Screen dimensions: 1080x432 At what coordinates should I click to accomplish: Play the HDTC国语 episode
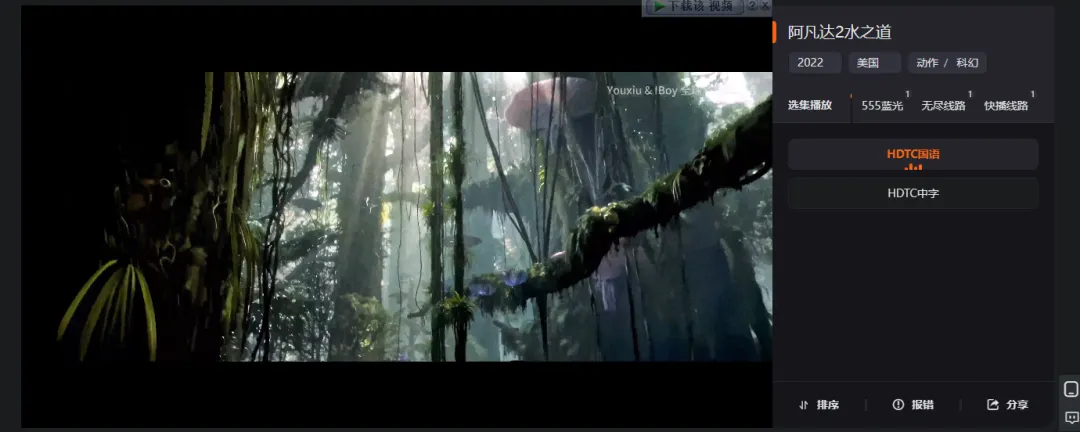[913, 154]
